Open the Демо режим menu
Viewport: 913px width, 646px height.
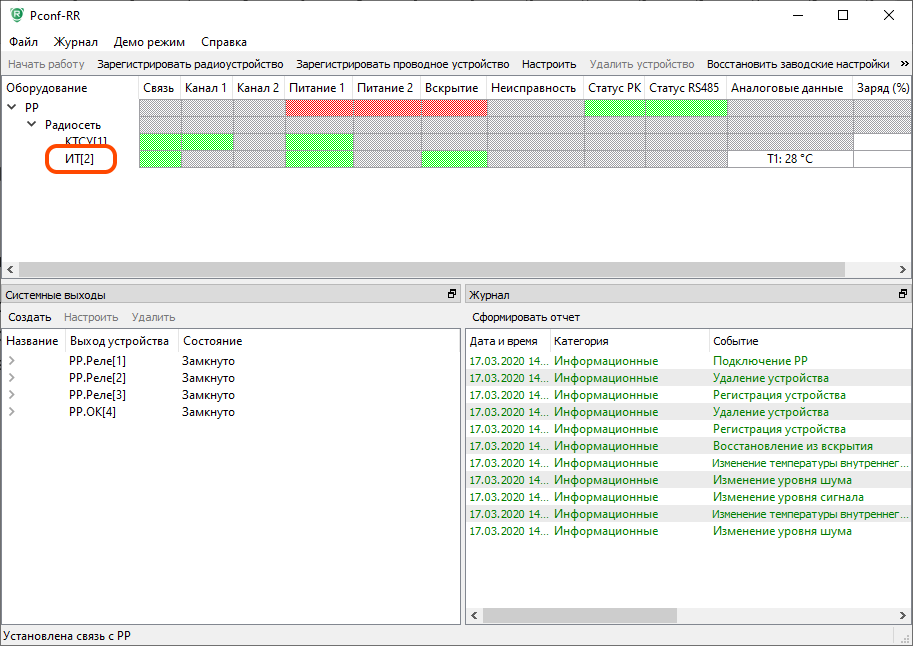(x=149, y=42)
